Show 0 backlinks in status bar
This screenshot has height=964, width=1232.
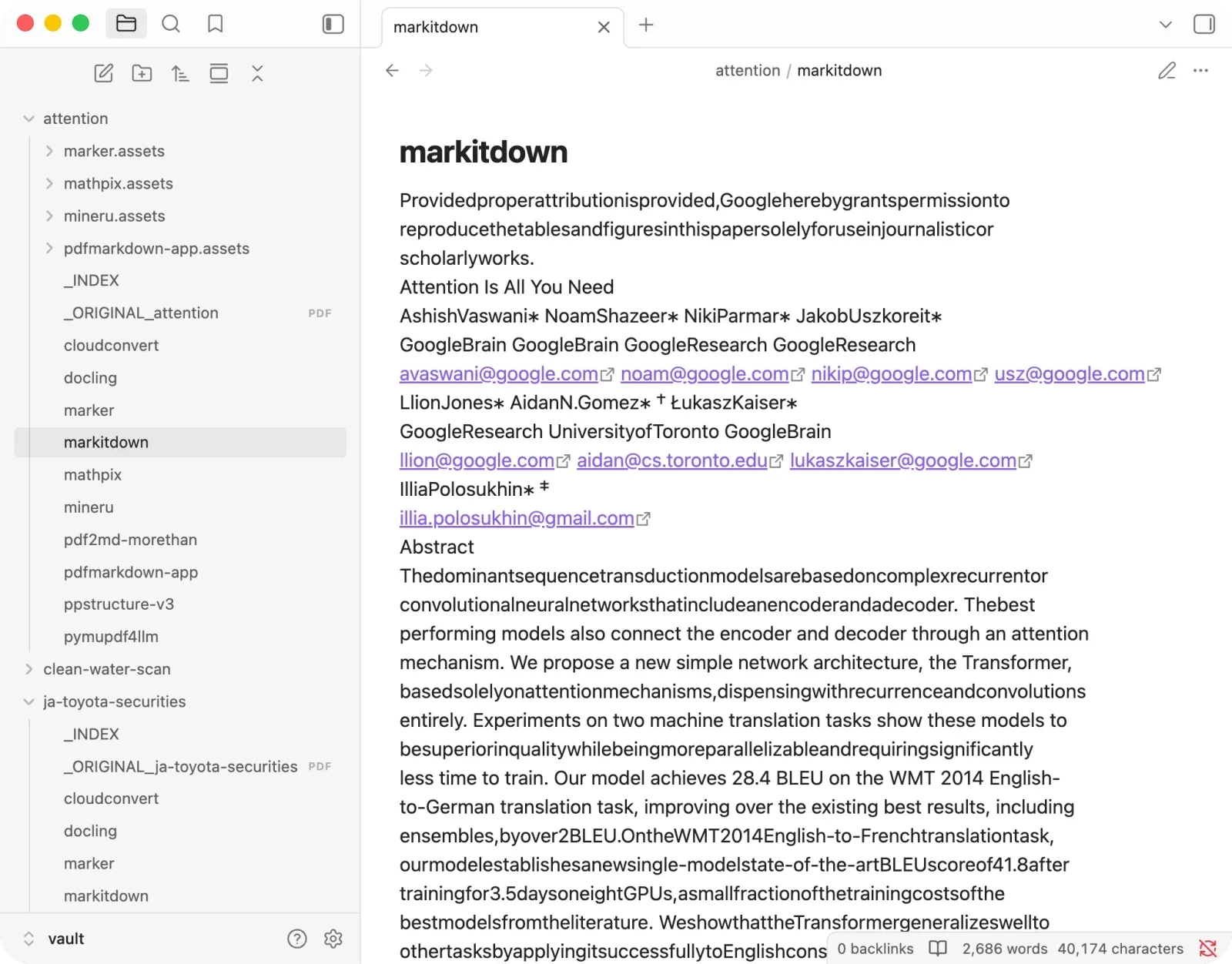[x=875, y=949]
